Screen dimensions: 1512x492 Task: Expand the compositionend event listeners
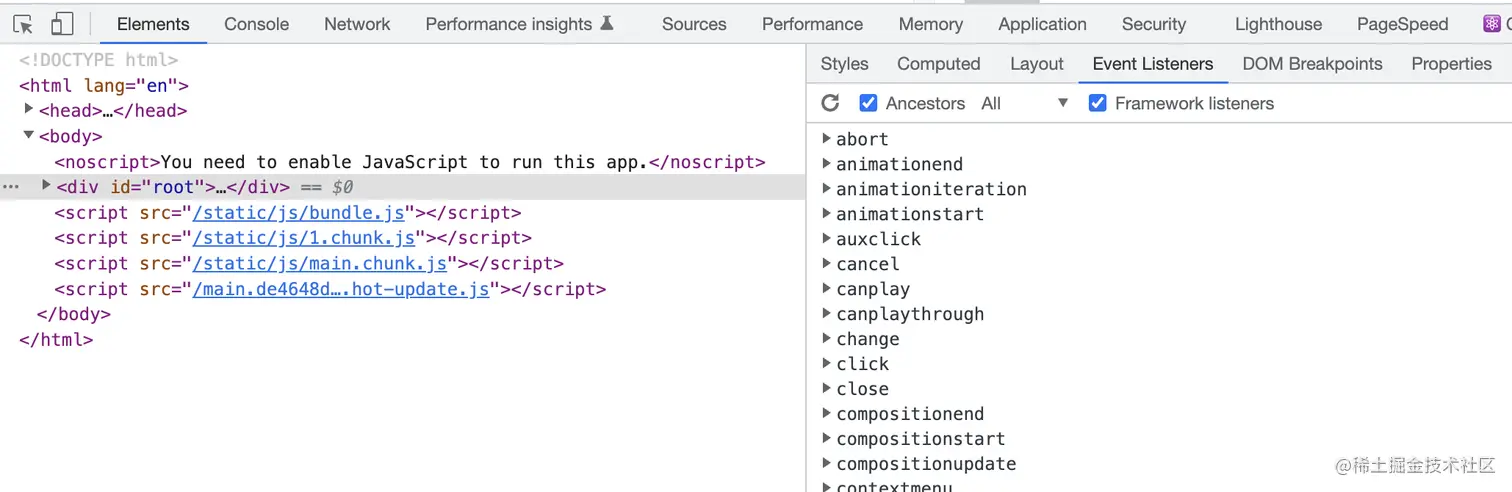827,413
